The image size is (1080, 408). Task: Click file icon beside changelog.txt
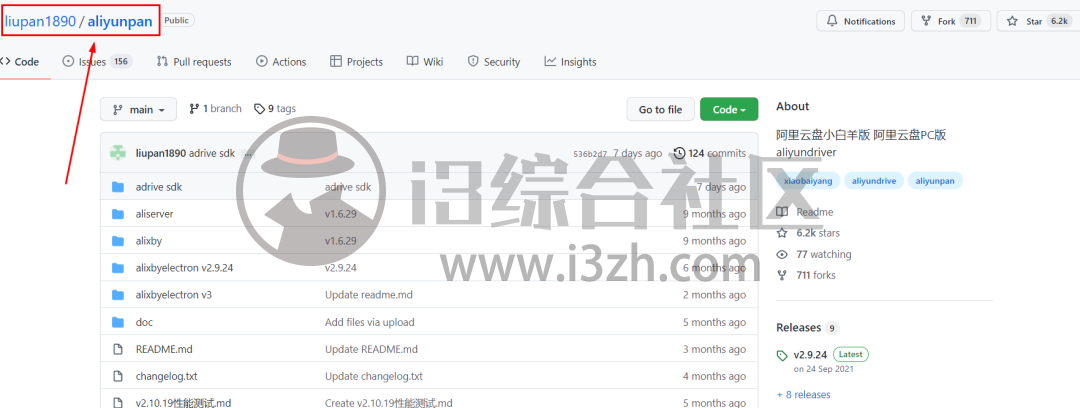point(118,376)
